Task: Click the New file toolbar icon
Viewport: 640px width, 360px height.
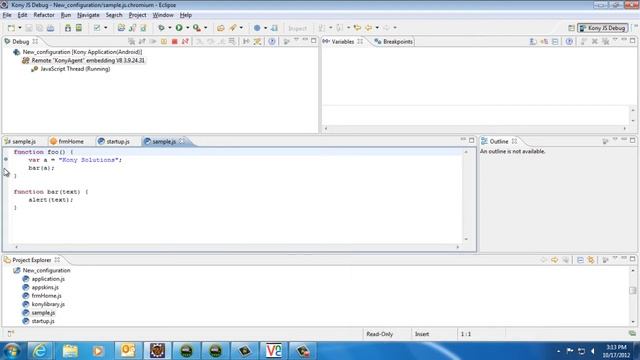Action: [11, 28]
